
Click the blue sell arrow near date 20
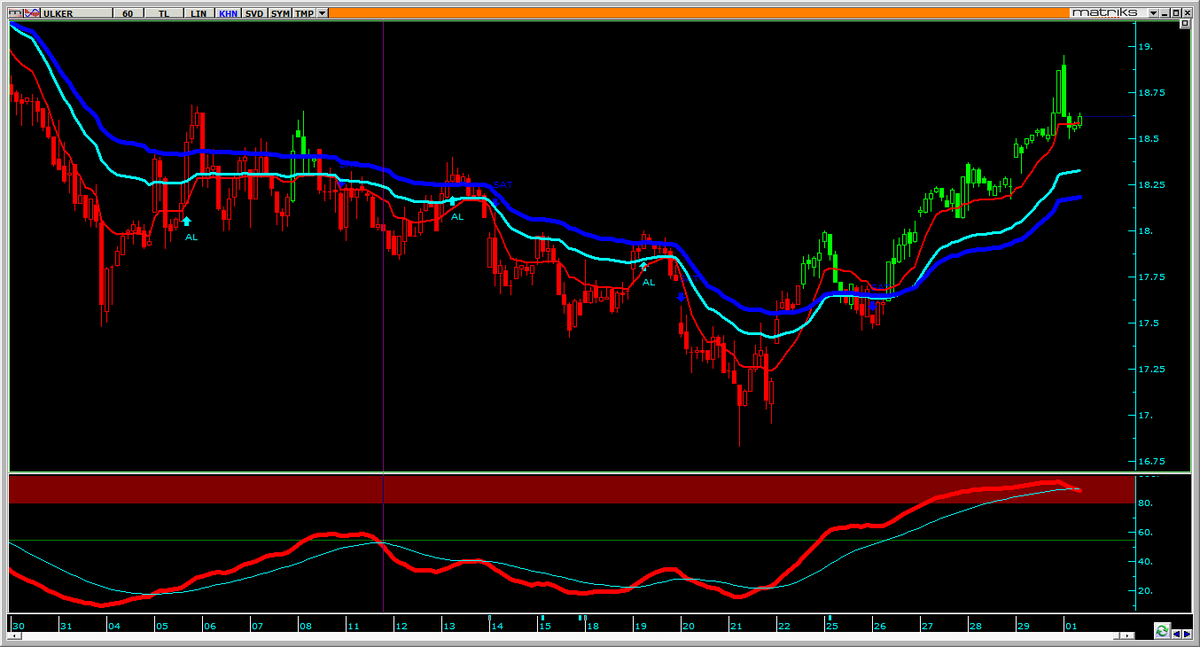pyautogui.click(x=681, y=297)
